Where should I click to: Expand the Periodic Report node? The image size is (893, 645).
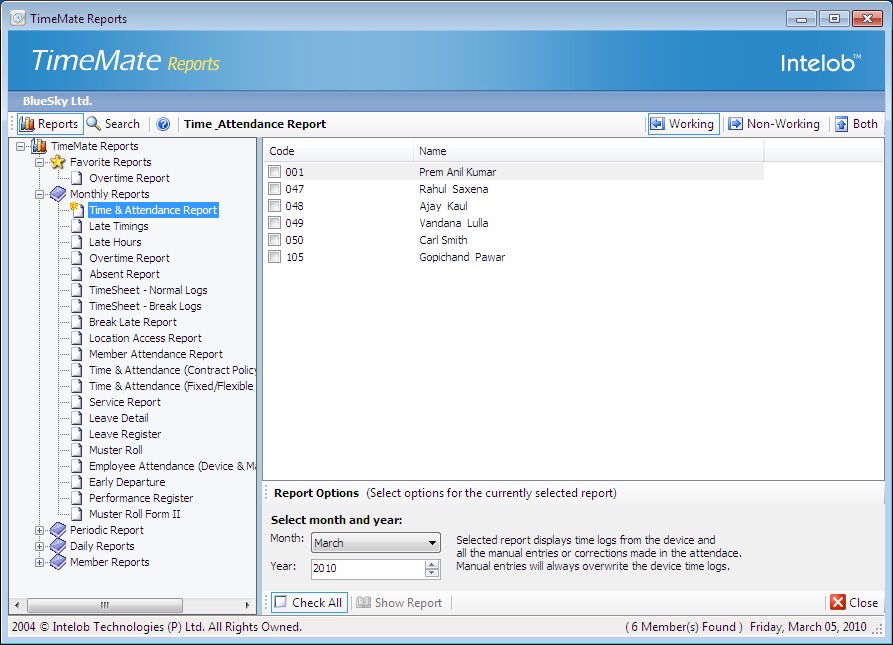point(39,530)
